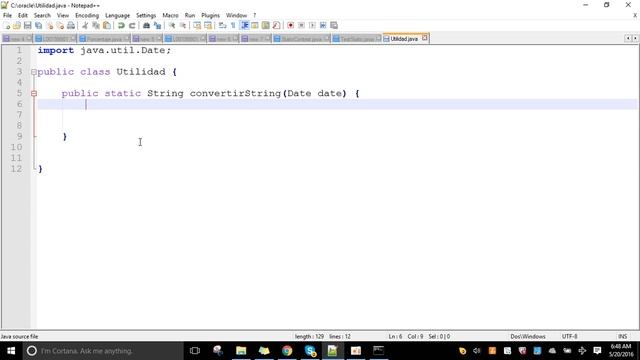Collapse the convertirString method fold marker

34,93
